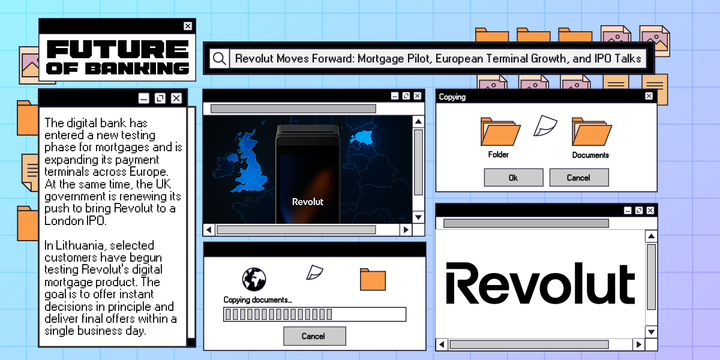Image resolution: width=720 pixels, height=360 pixels.
Task: Click the map window's scroll left arrow
Action: [209, 230]
